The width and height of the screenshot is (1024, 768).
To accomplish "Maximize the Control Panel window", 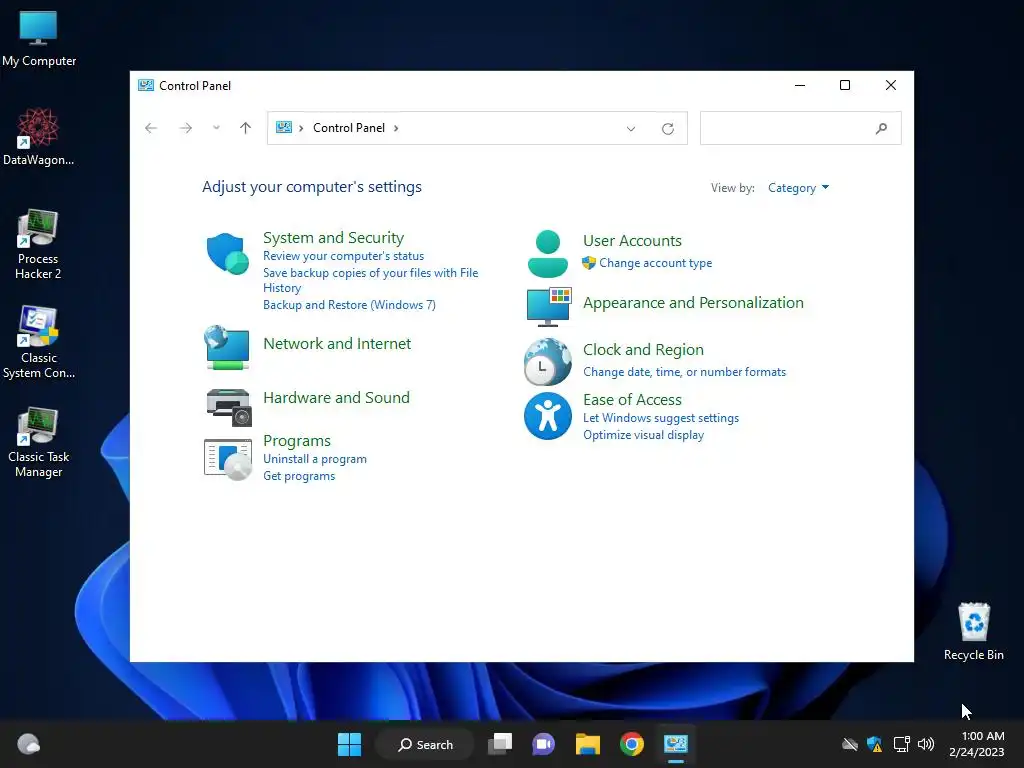I will pos(844,86).
